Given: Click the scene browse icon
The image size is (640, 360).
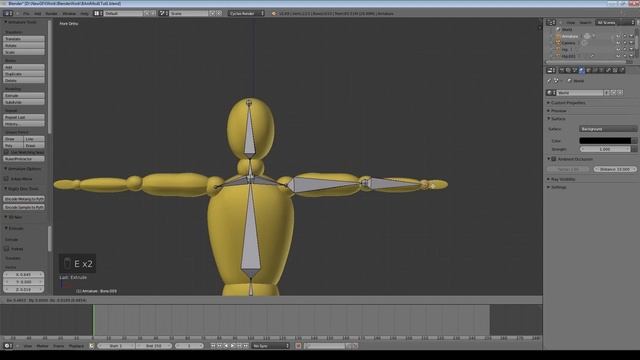Looking at the screenshot, I should pos(163,13).
